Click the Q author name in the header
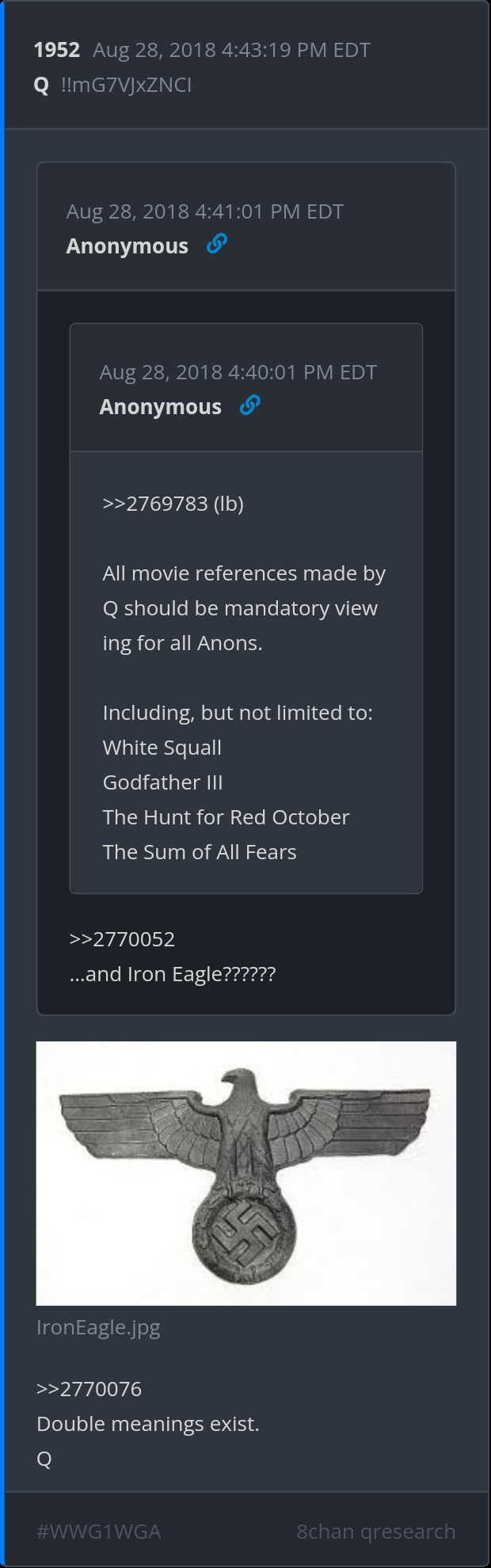Screen dimensions: 491x1568 coord(42,85)
